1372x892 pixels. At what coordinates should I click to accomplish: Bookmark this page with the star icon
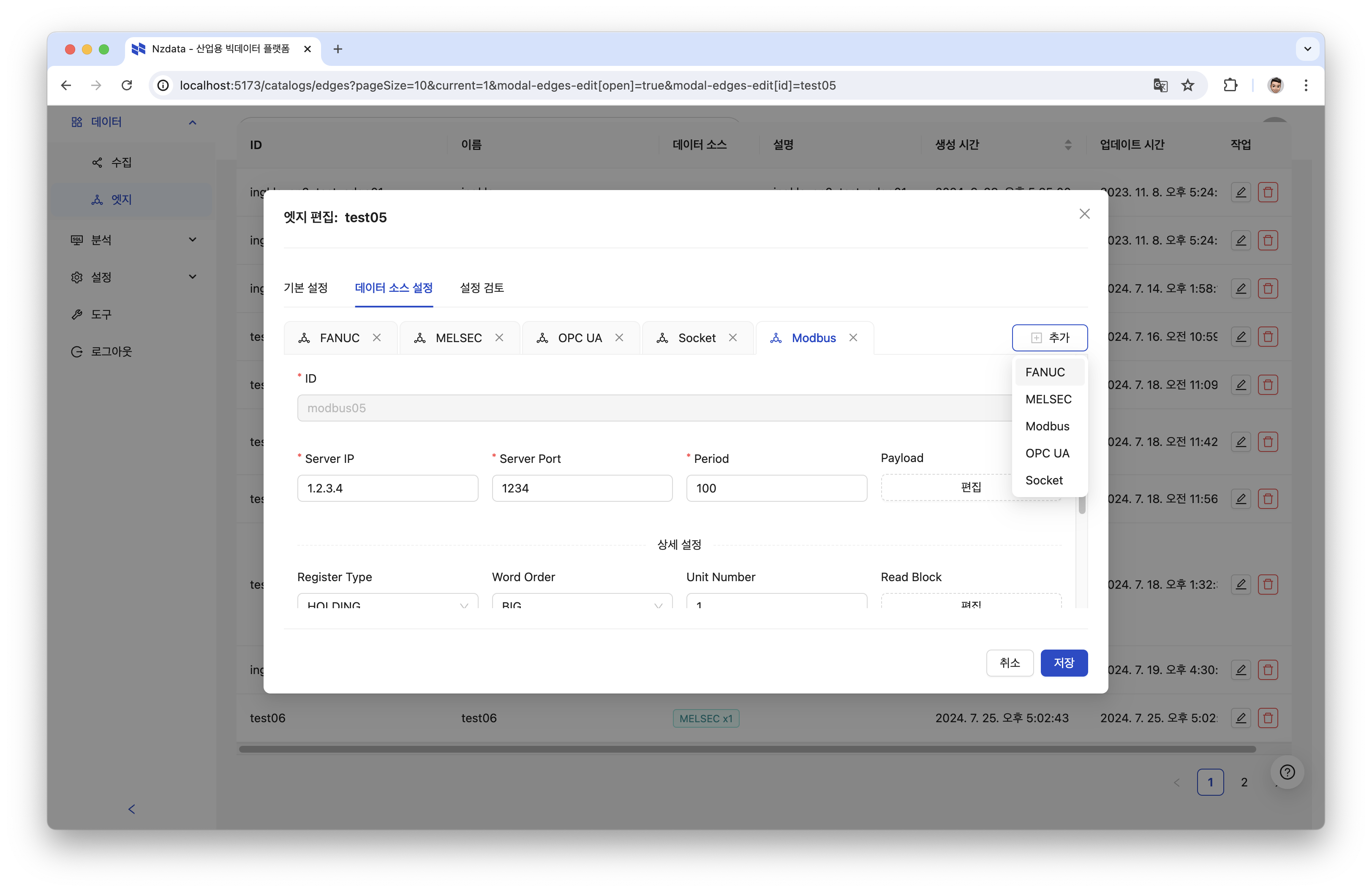(1187, 85)
